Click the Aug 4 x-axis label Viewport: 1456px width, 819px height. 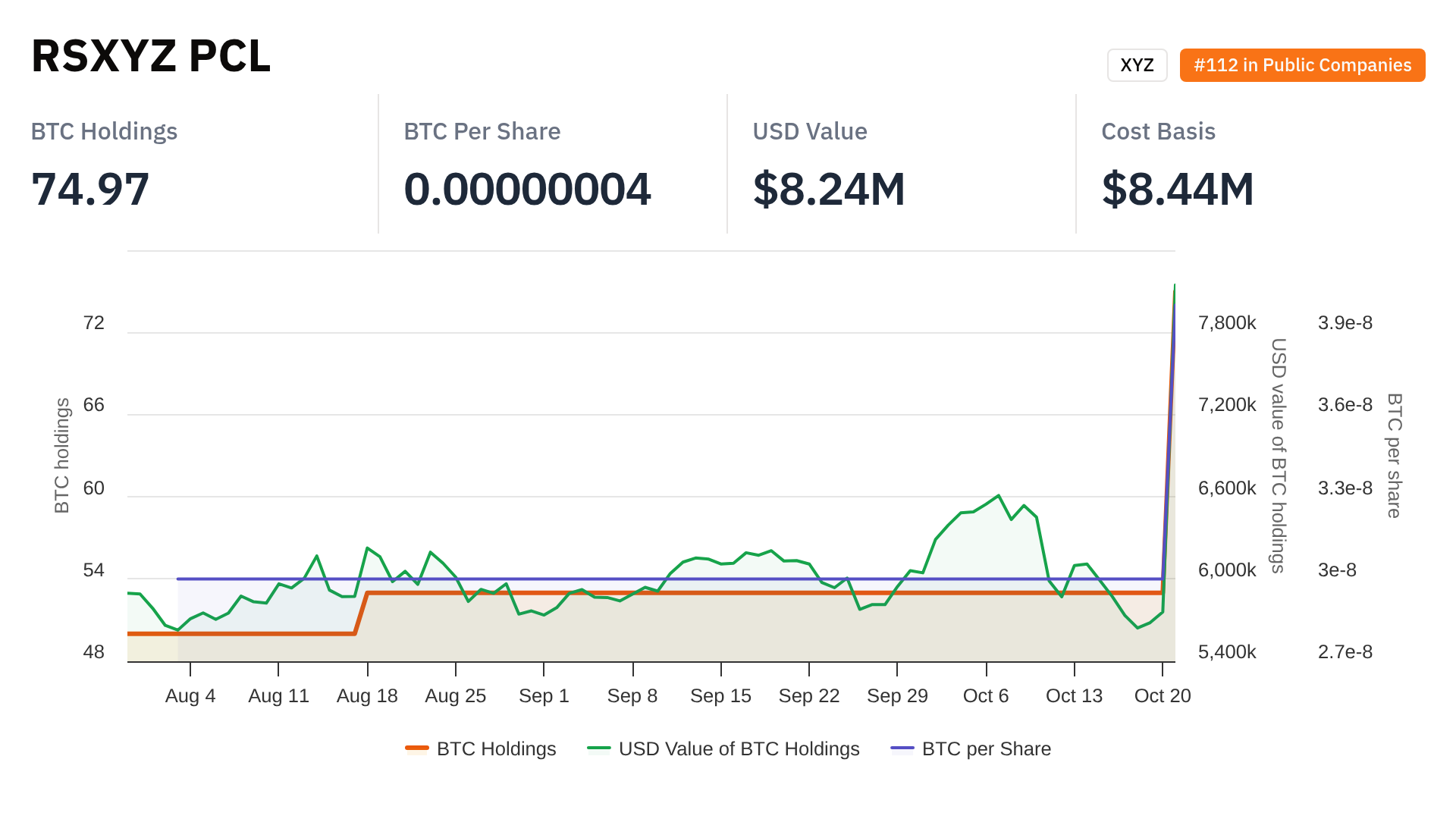[x=190, y=695]
